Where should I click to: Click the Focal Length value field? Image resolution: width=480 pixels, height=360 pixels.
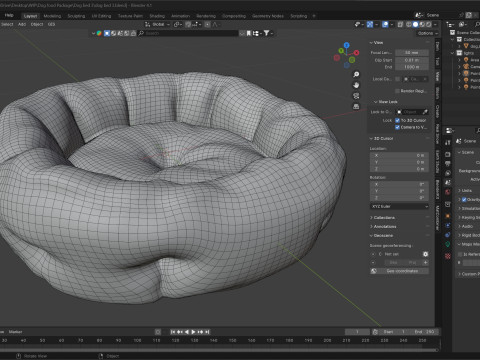[x=412, y=53]
